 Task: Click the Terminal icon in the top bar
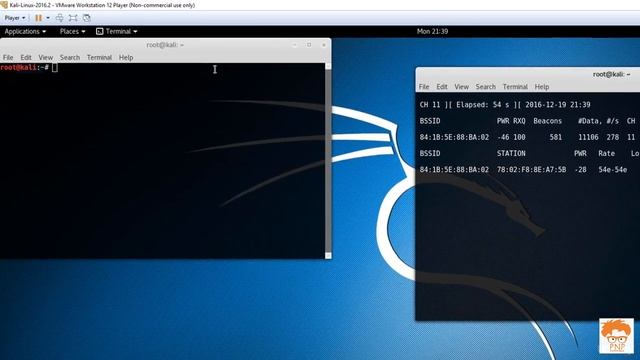coord(100,31)
